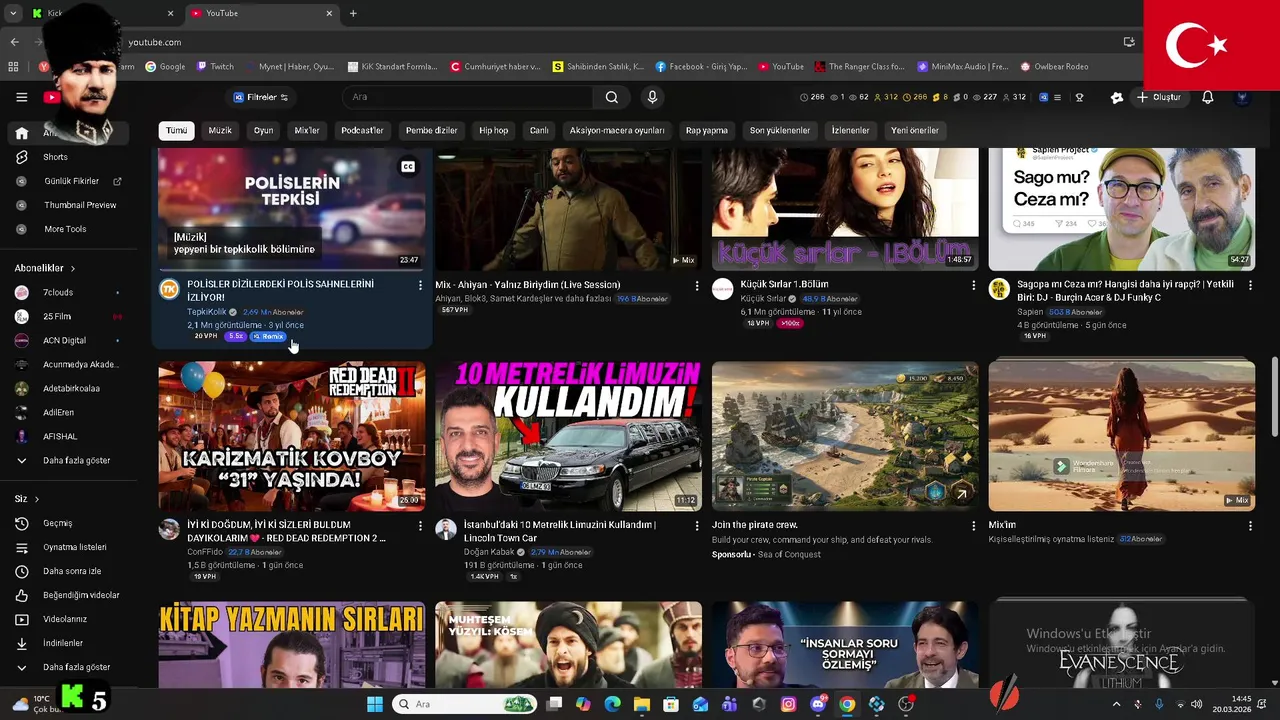Open Instagram from the taskbar

click(x=788, y=704)
